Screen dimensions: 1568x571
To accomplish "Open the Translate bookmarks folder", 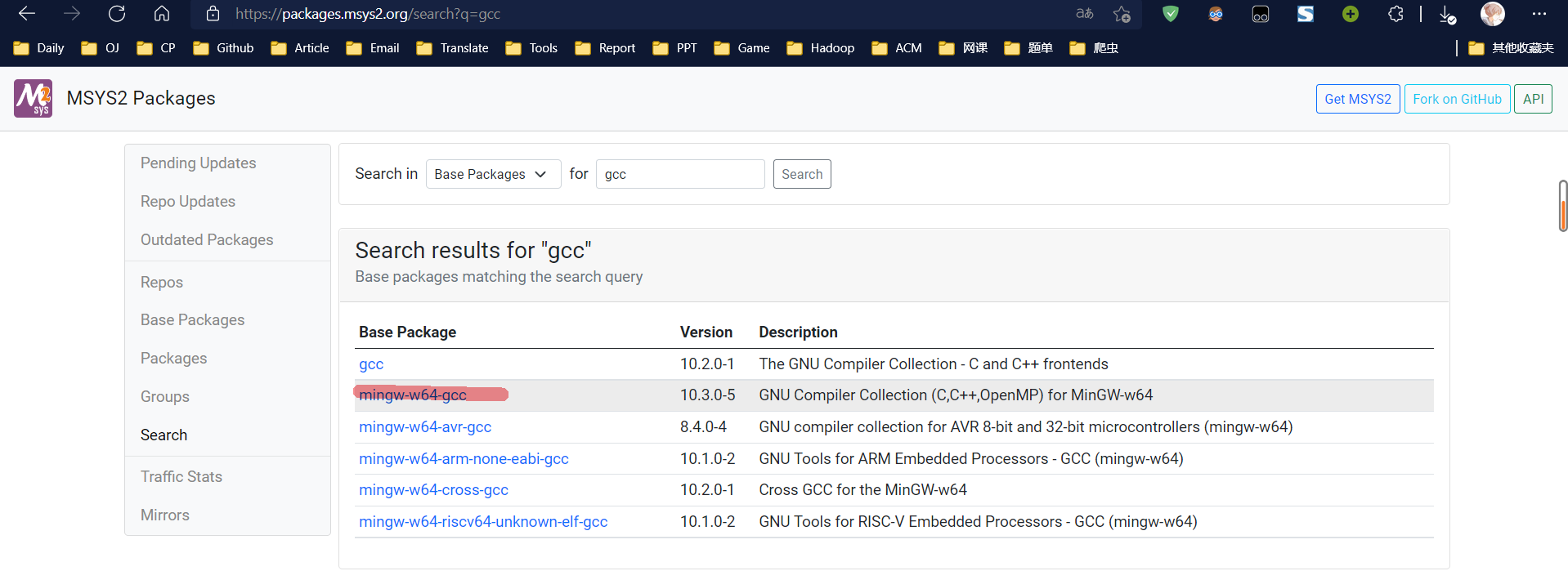I will pyautogui.click(x=452, y=48).
